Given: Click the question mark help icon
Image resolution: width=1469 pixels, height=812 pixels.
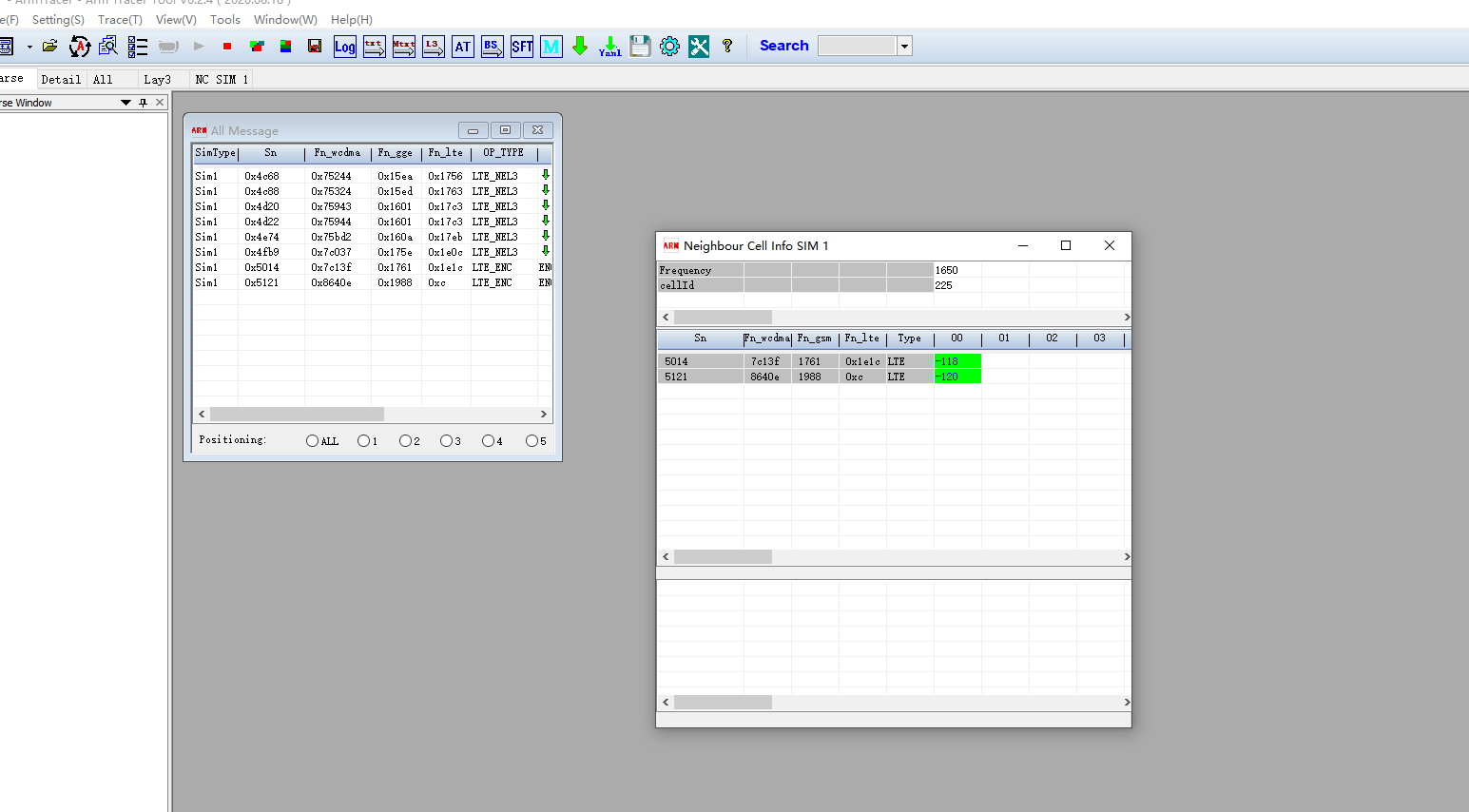Looking at the screenshot, I should click(x=727, y=46).
